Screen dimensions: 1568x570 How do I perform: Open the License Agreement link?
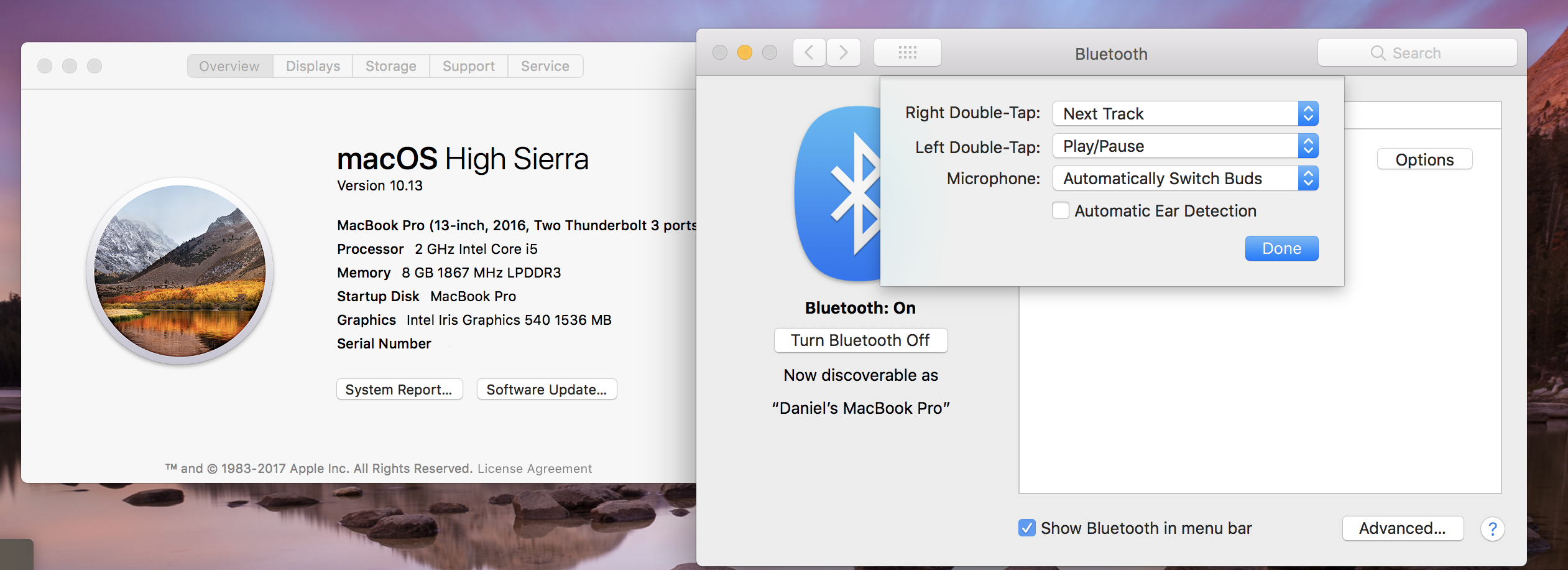click(x=535, y=469)
